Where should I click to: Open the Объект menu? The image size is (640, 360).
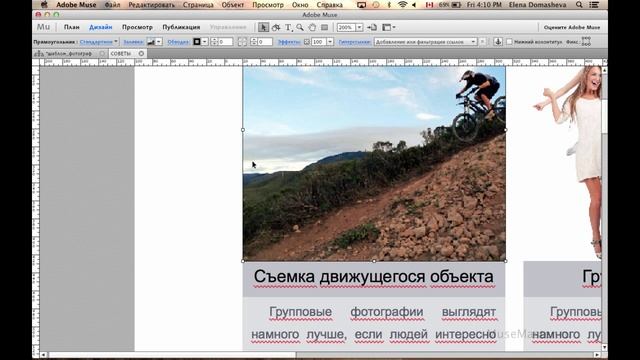coord(233,5)
